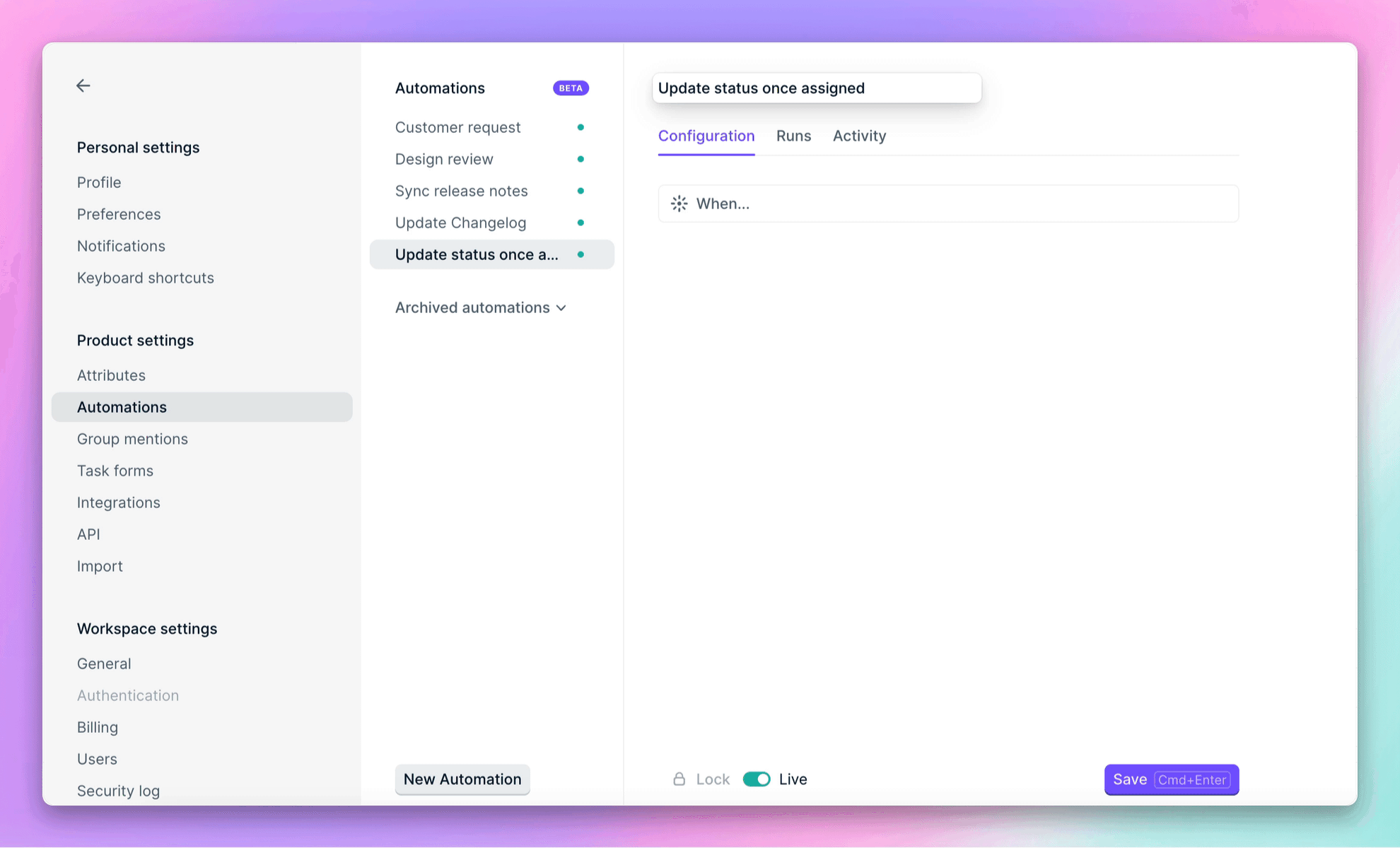The width and height of the screenshot is (1400, 848).
Task: Click the status dot next to Design review
Action: click(581, 159)
